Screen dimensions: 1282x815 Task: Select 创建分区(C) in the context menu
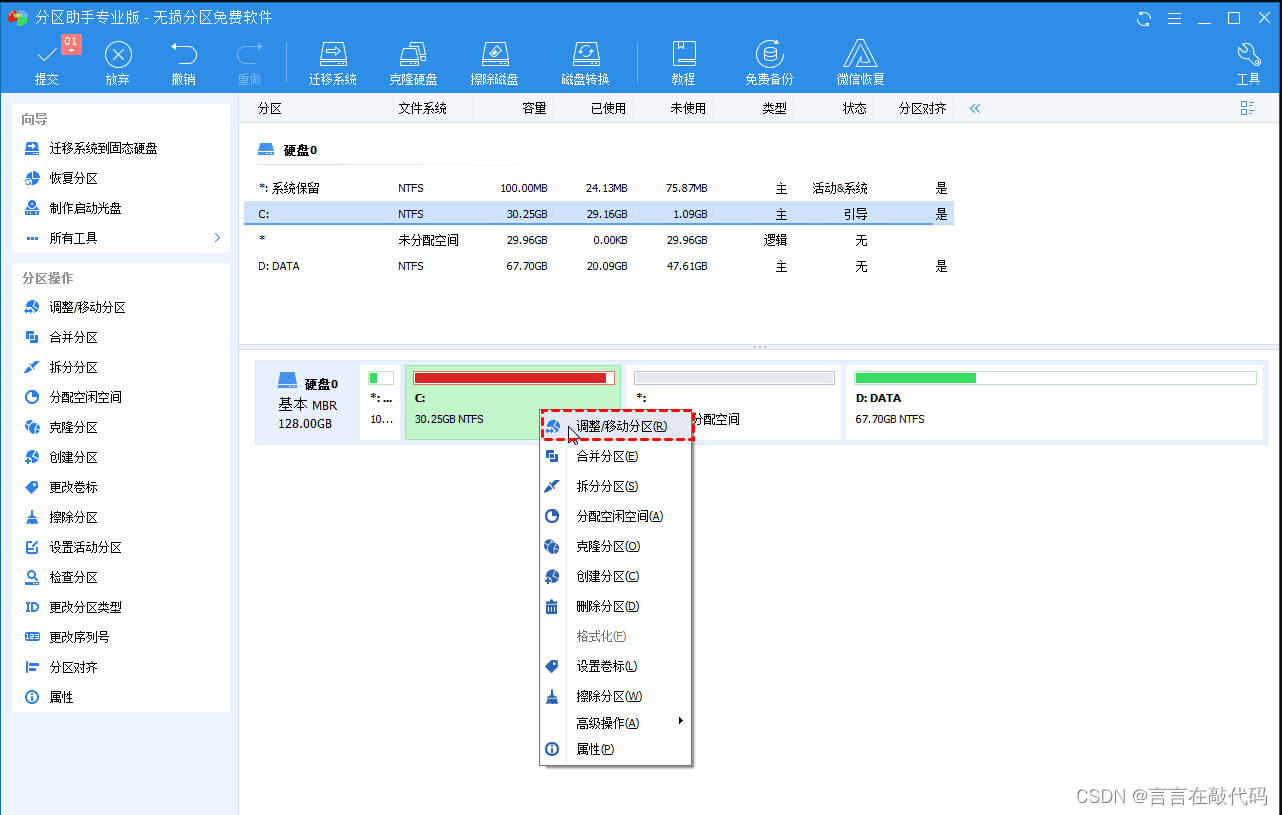click(x=616, y=576)
